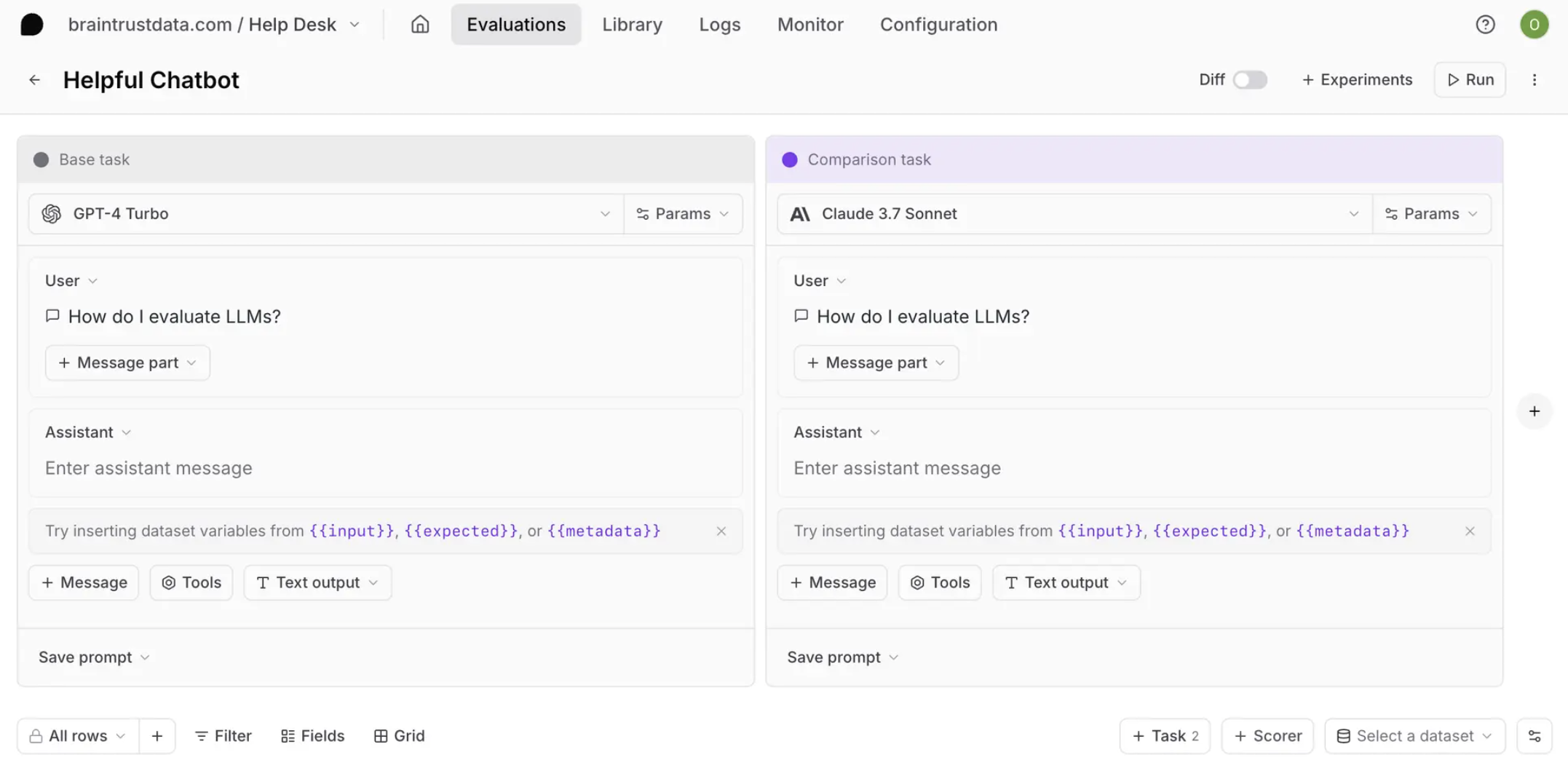Open the help question-mark icon
Screen dimensions: 1568x776
click(x=1485, y=25)
